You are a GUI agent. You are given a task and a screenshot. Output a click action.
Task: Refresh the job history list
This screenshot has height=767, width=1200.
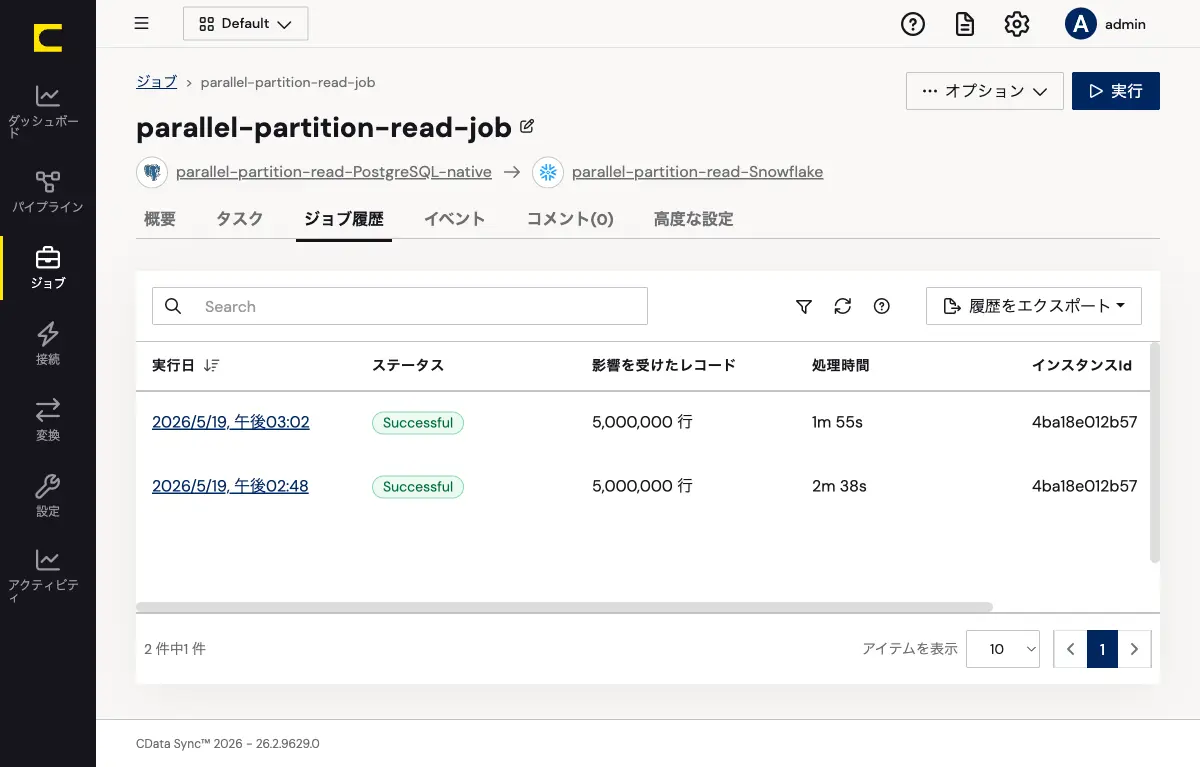coord(843,307)
